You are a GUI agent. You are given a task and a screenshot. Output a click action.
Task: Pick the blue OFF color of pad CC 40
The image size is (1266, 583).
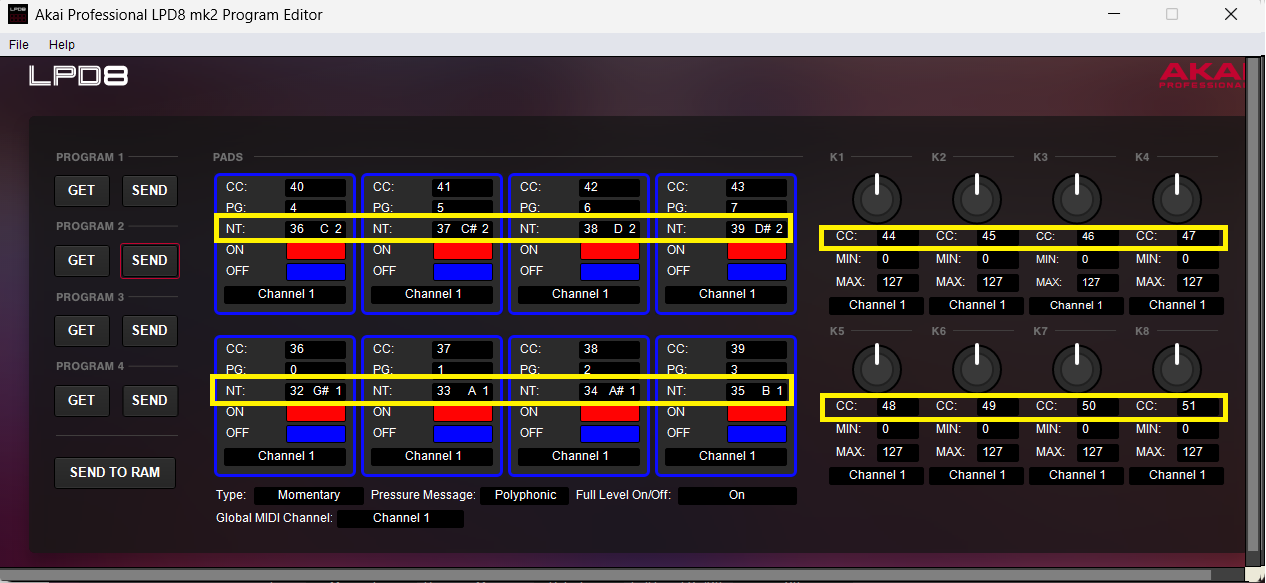click(x=316, y=272)
